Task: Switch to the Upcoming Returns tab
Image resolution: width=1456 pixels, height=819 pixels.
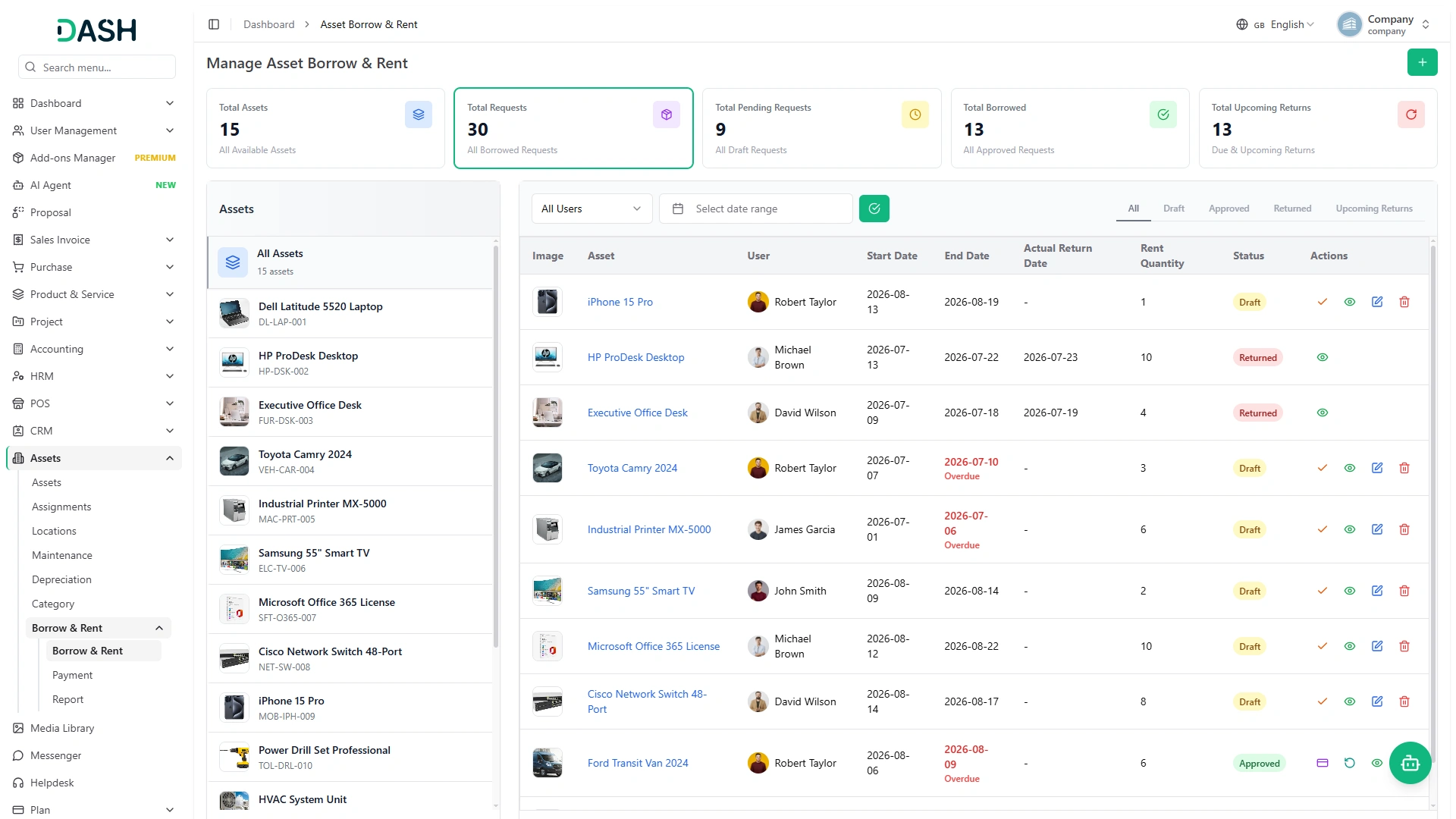Action: (1373, 209)
